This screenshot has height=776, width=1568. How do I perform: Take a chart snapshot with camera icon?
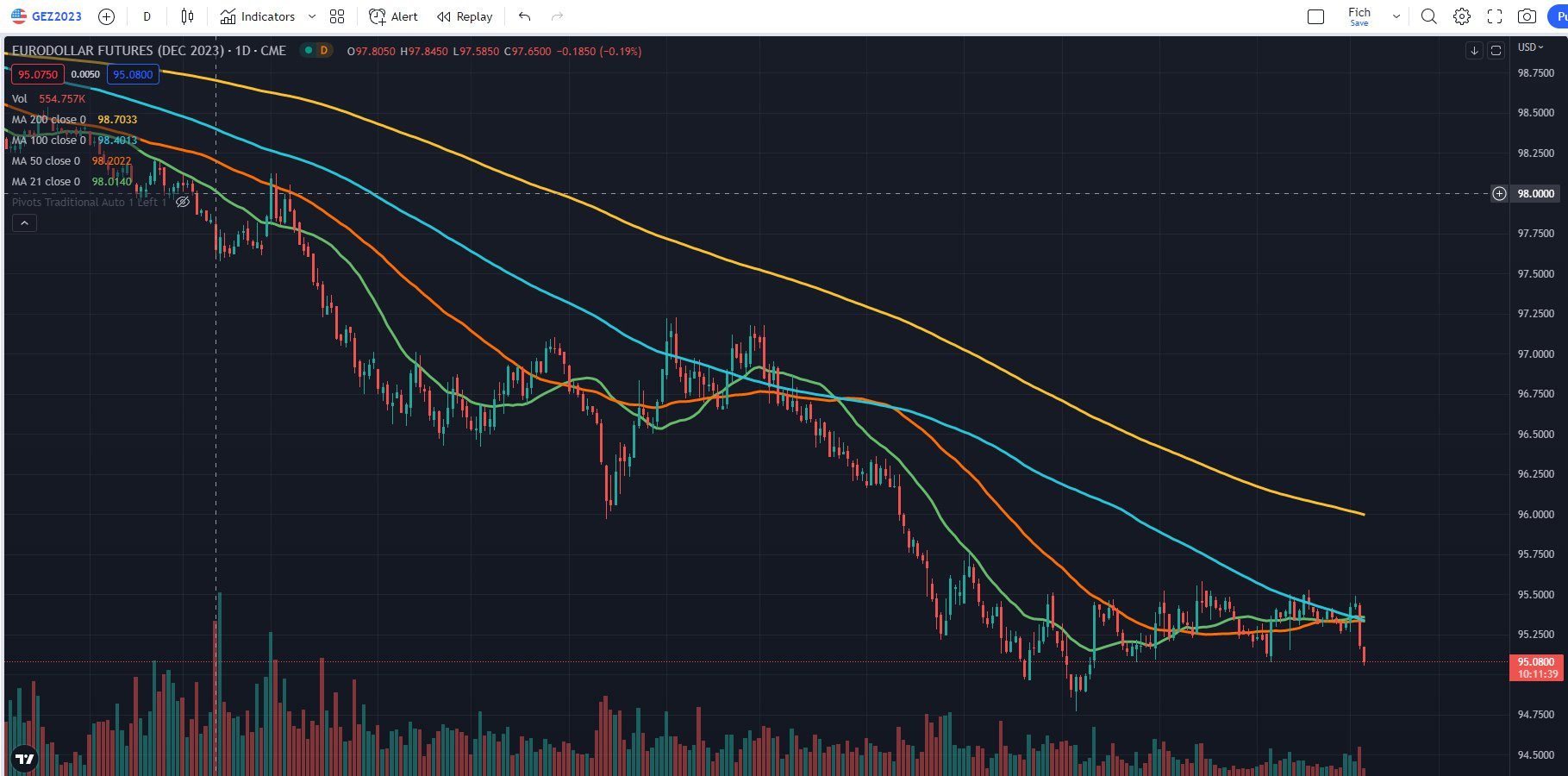tap(1527, 16)
